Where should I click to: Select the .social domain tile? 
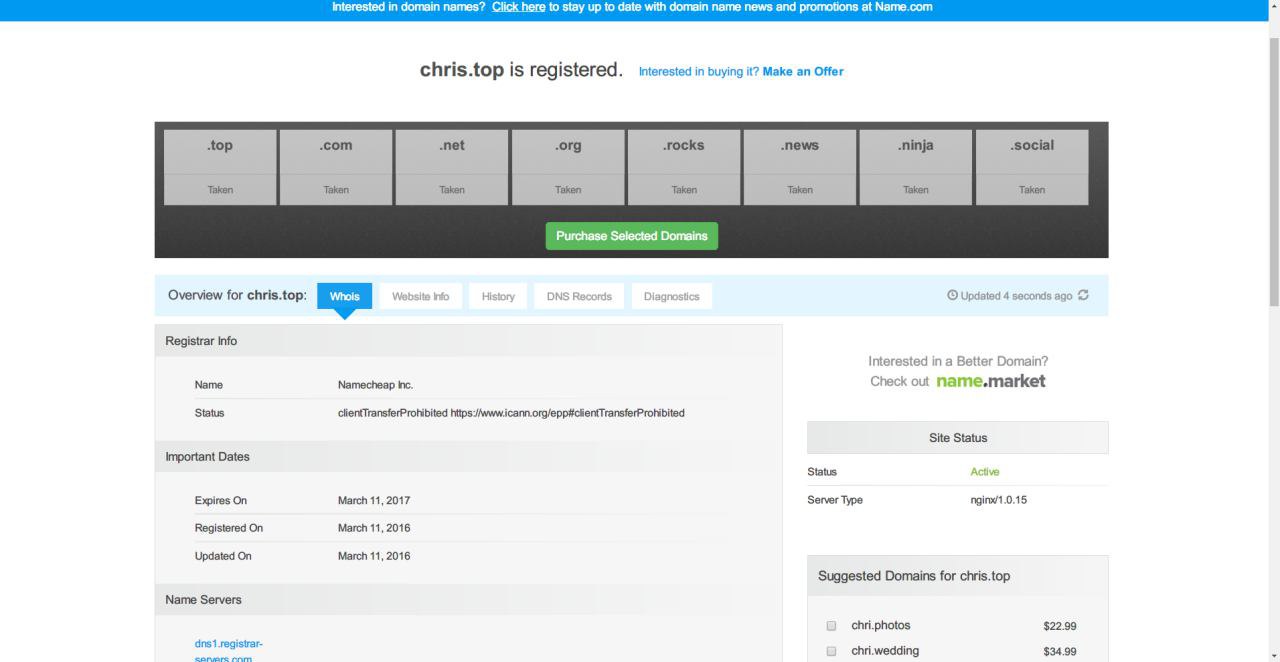[1032, 167]
